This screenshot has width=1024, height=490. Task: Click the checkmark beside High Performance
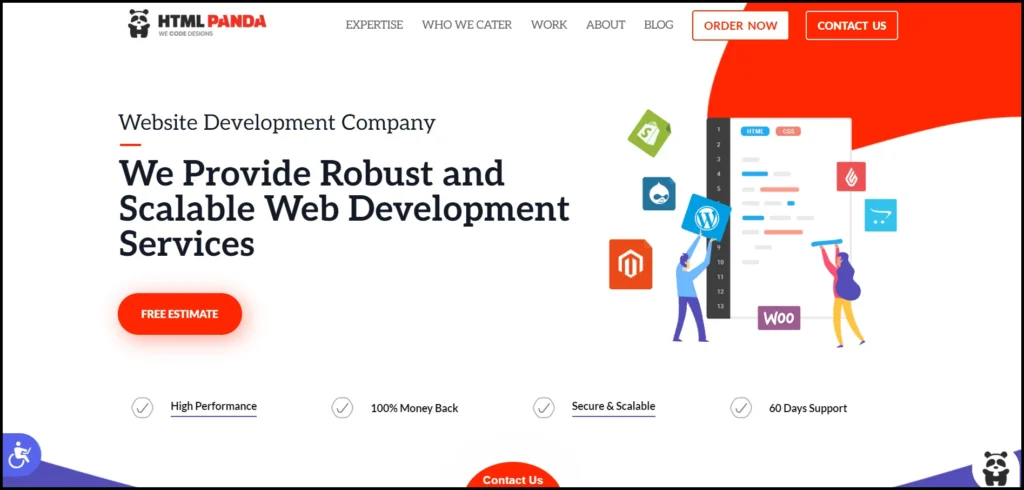pos(142,408)
